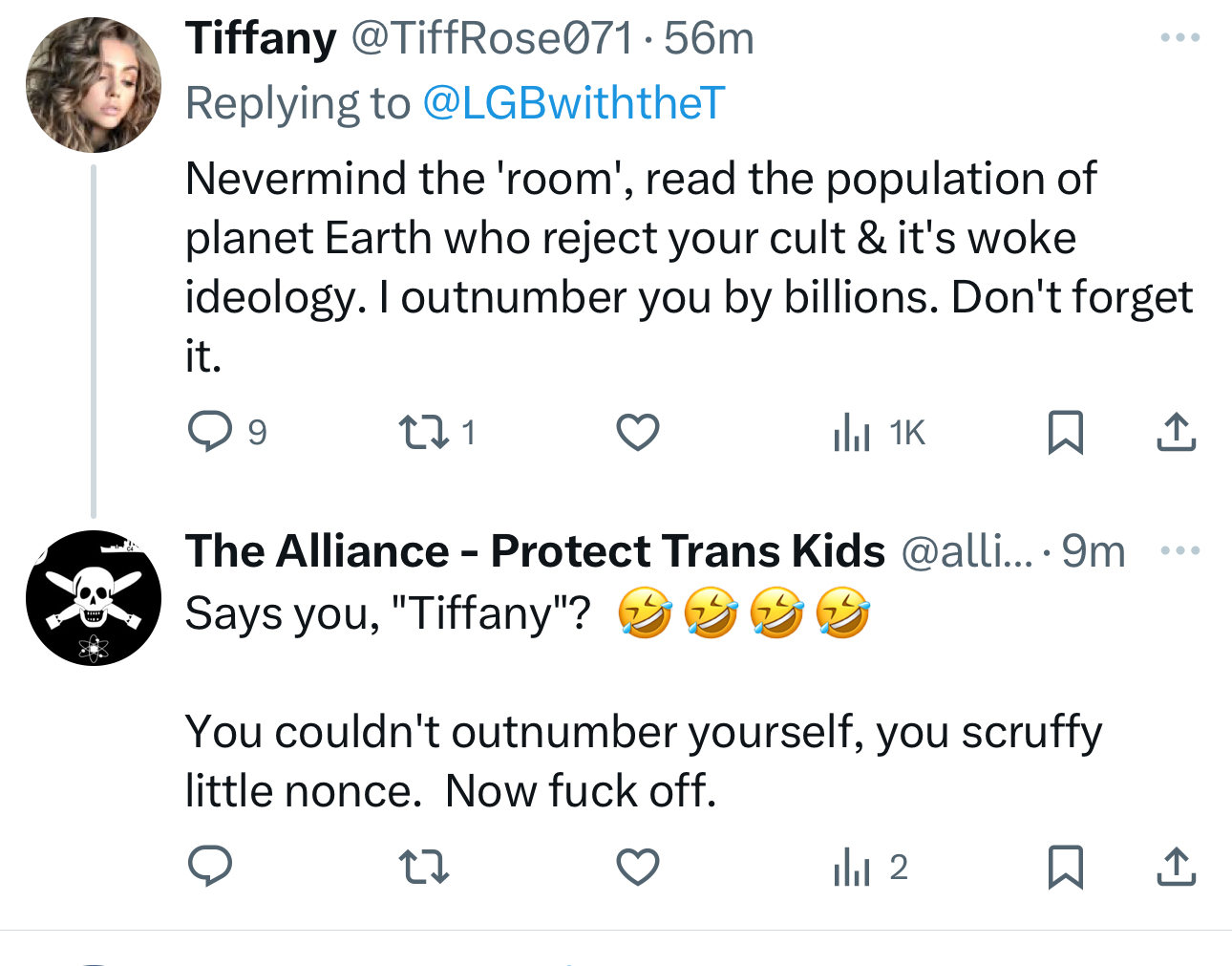Open the @LGBwiththeT mention link
1232x966 pixels.
coord(573,103)
